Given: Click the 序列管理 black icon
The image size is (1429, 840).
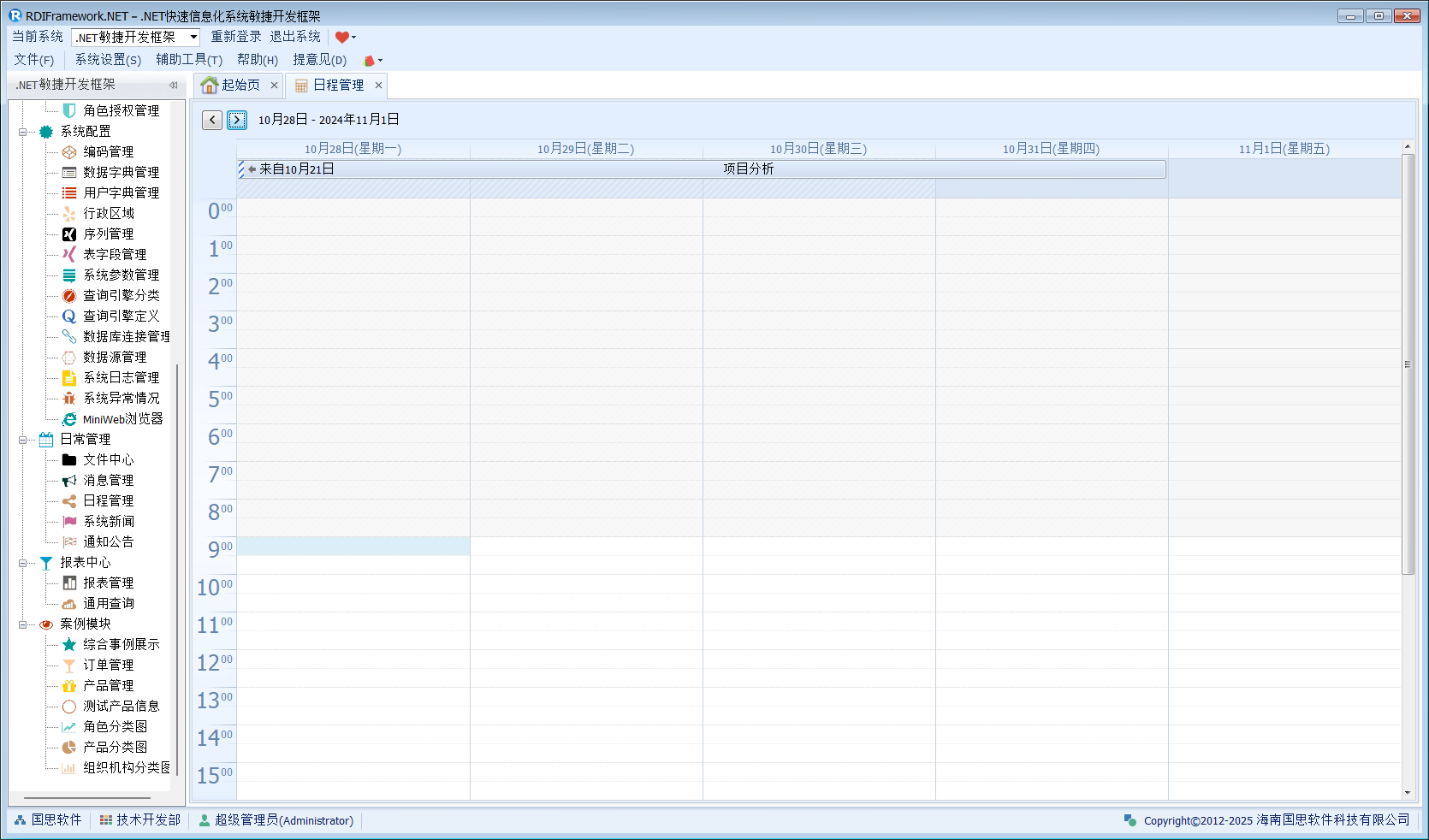Looking at the screenshot, I should click(x=69, y=234).
